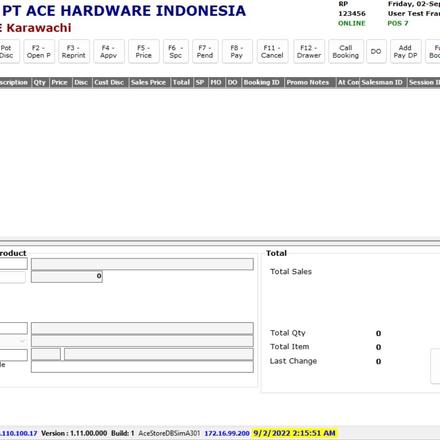Click the 172.16.99.200 address in status bar
This screenshot has width=440, height=440.
(227, 433)
